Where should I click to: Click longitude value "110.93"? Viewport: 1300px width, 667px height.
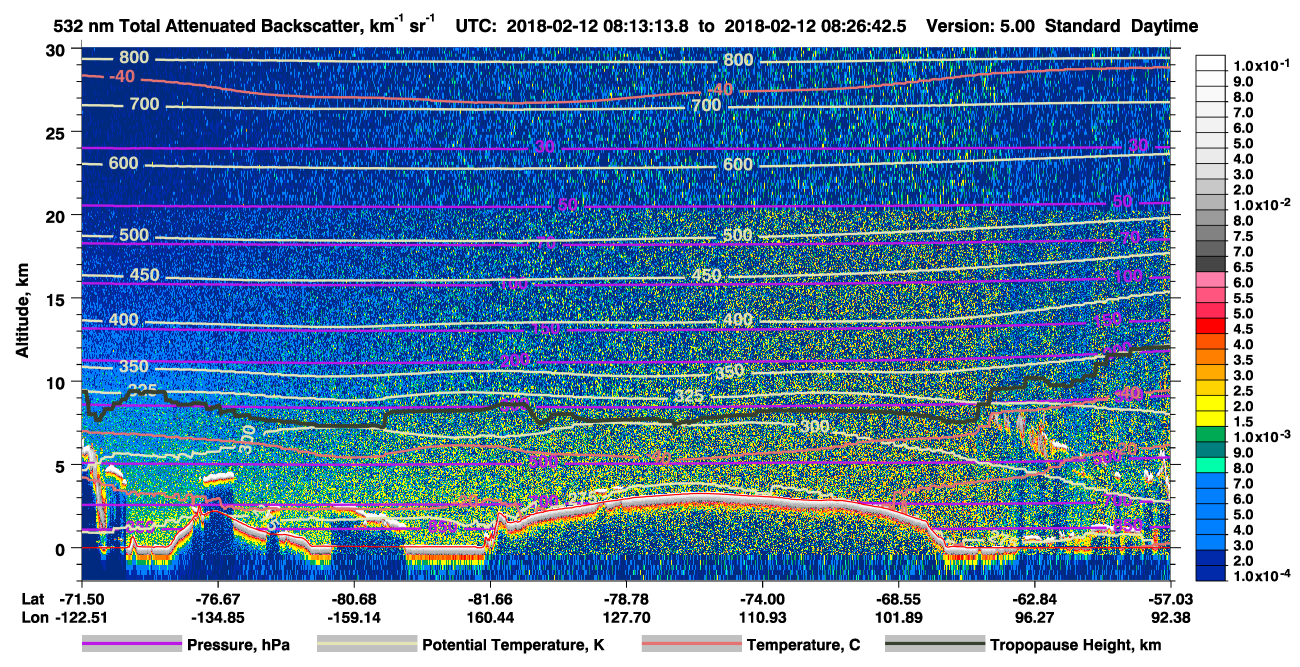click(762, 617)
